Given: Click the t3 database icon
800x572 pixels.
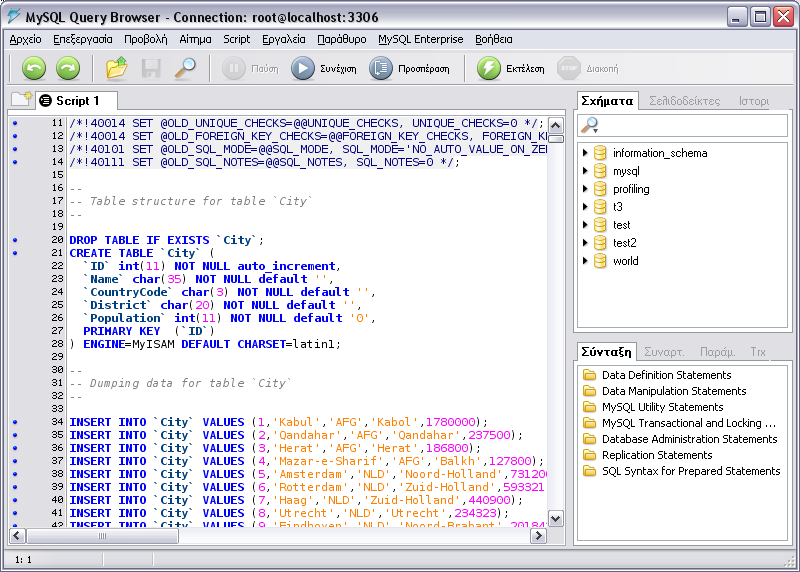Looking at the screenshot, I should (600, 207).
